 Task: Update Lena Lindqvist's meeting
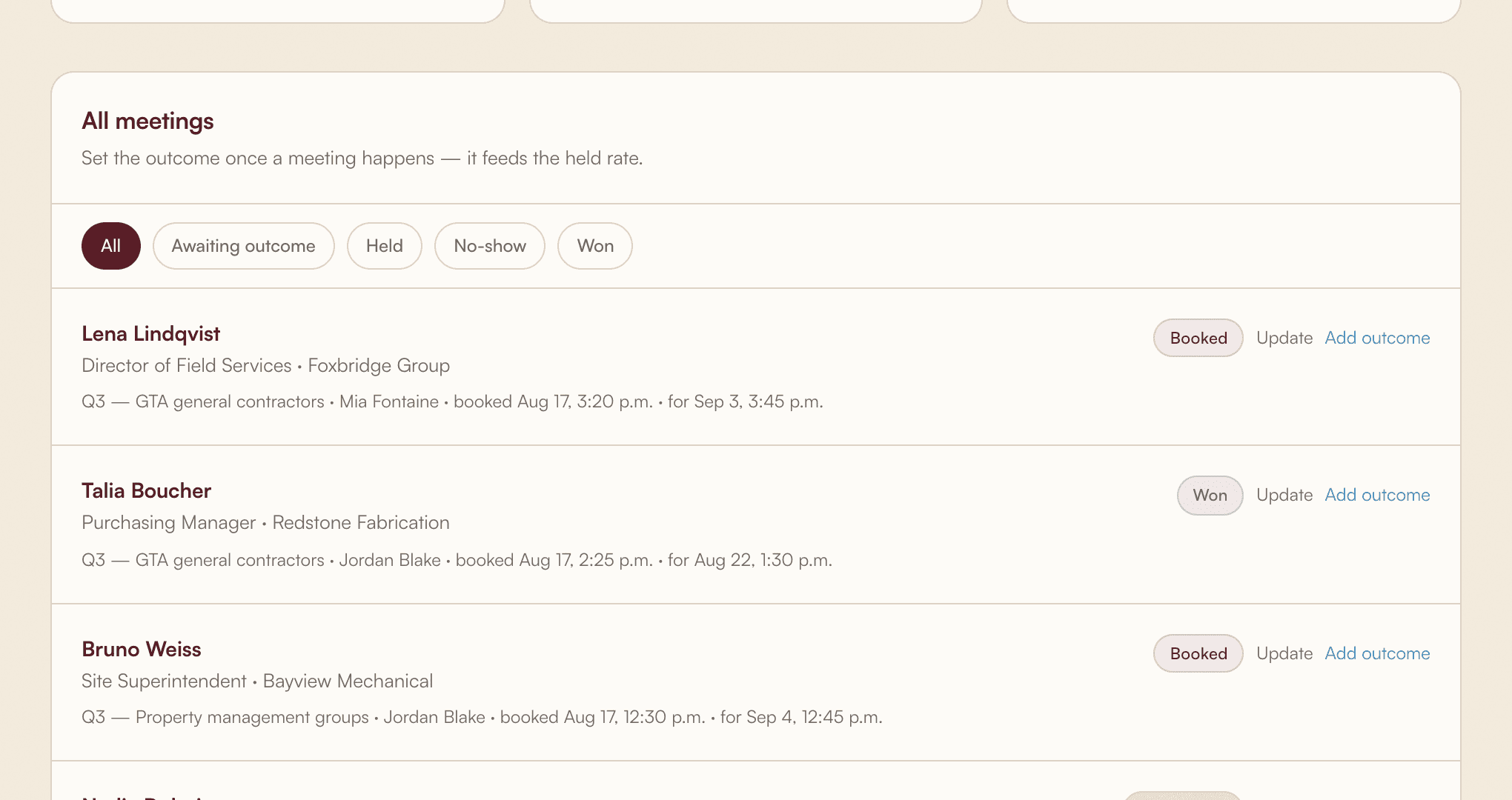[x=1284, y=338]
